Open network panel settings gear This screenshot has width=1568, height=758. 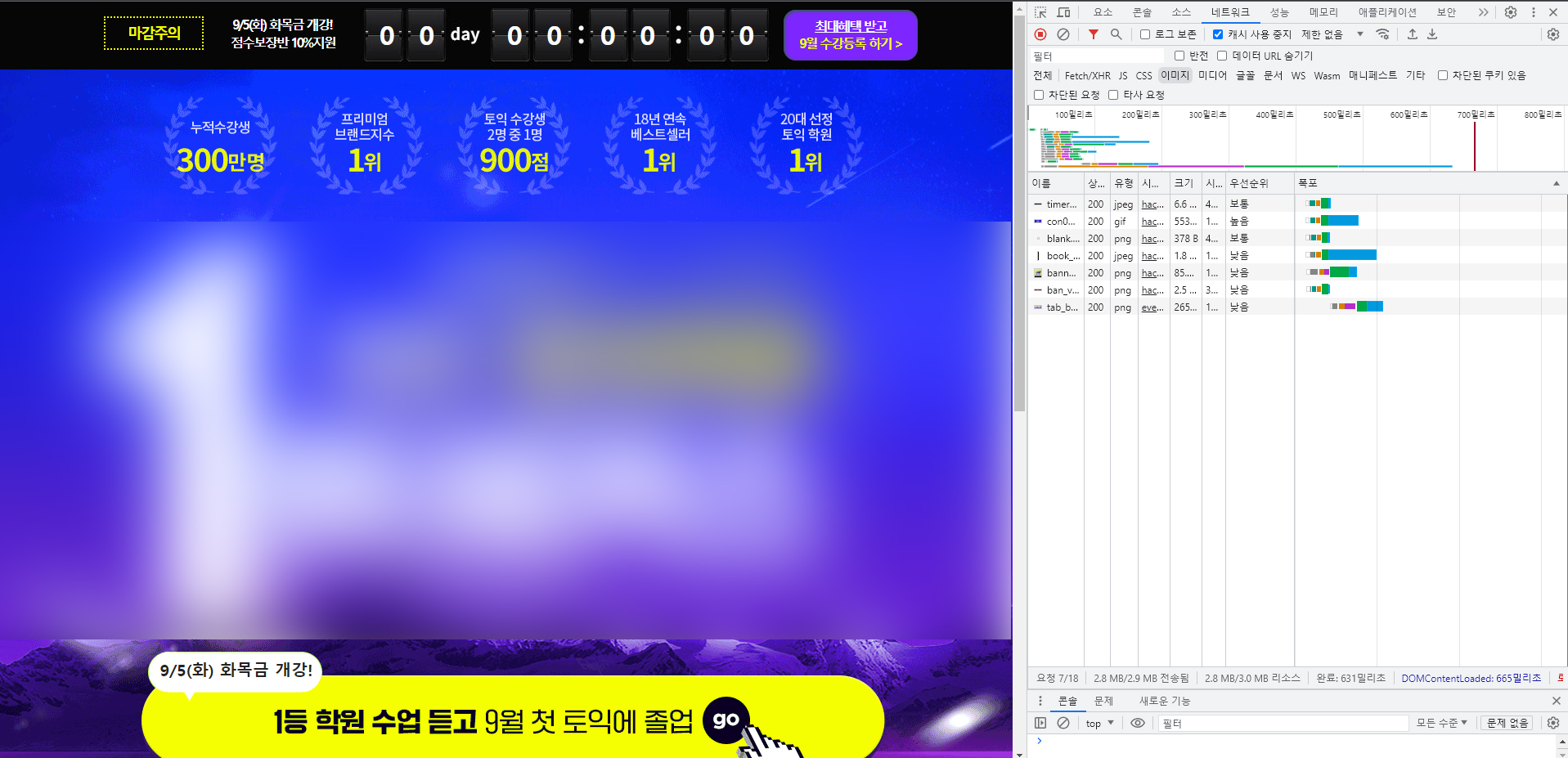1553,34
